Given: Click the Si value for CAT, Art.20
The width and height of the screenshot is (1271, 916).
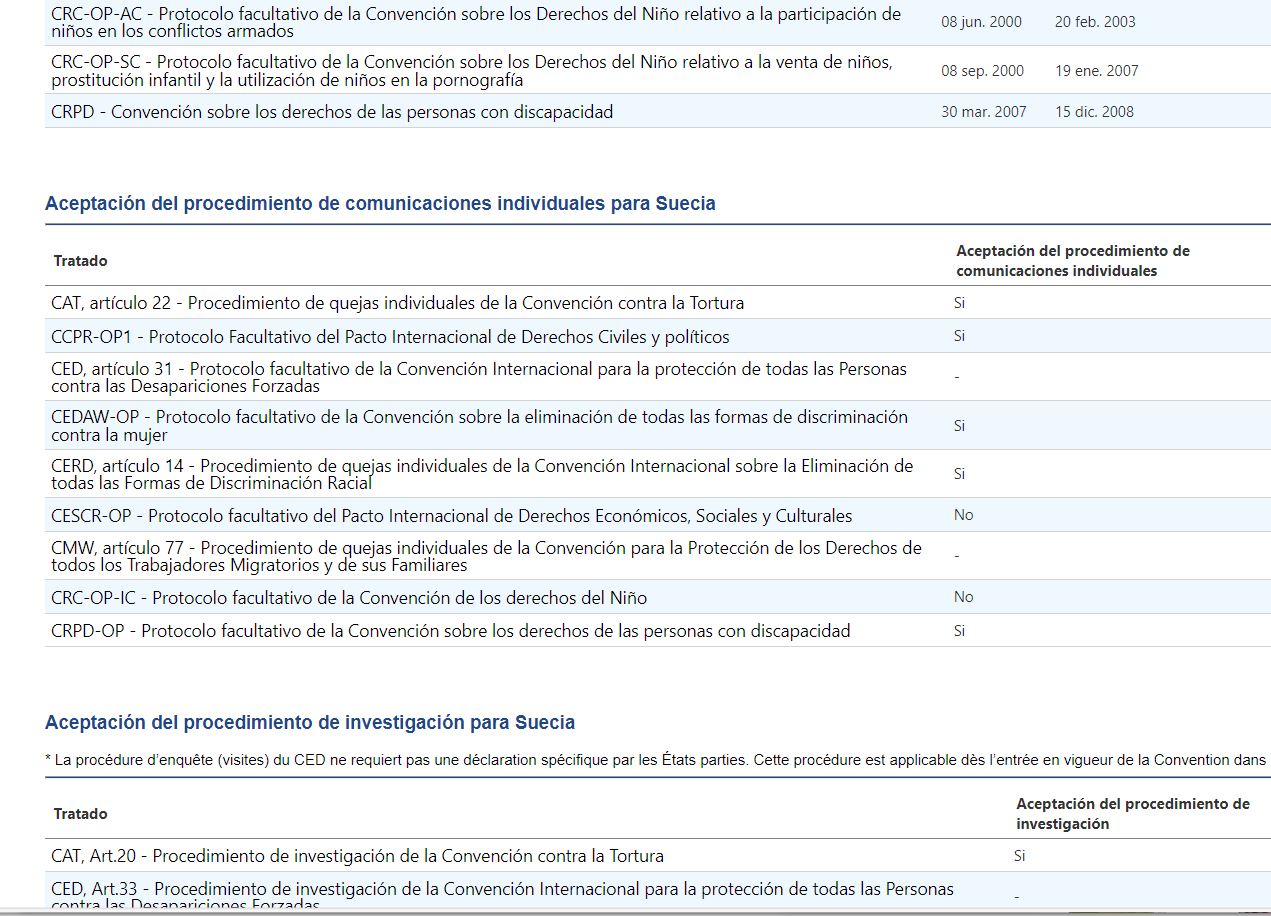Looking at the screenshot, I should pos(1019,856).
